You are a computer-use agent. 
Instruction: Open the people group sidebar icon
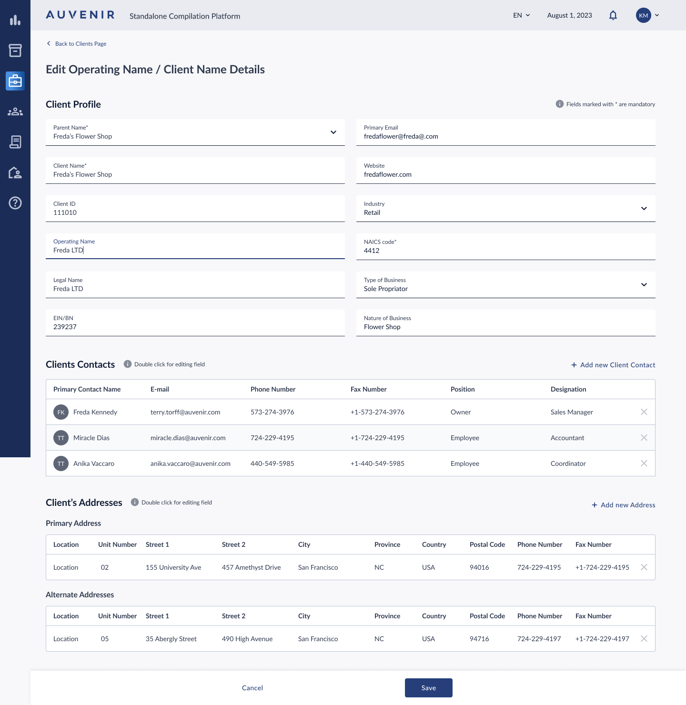pyautogui.click(x=15, y=112)
